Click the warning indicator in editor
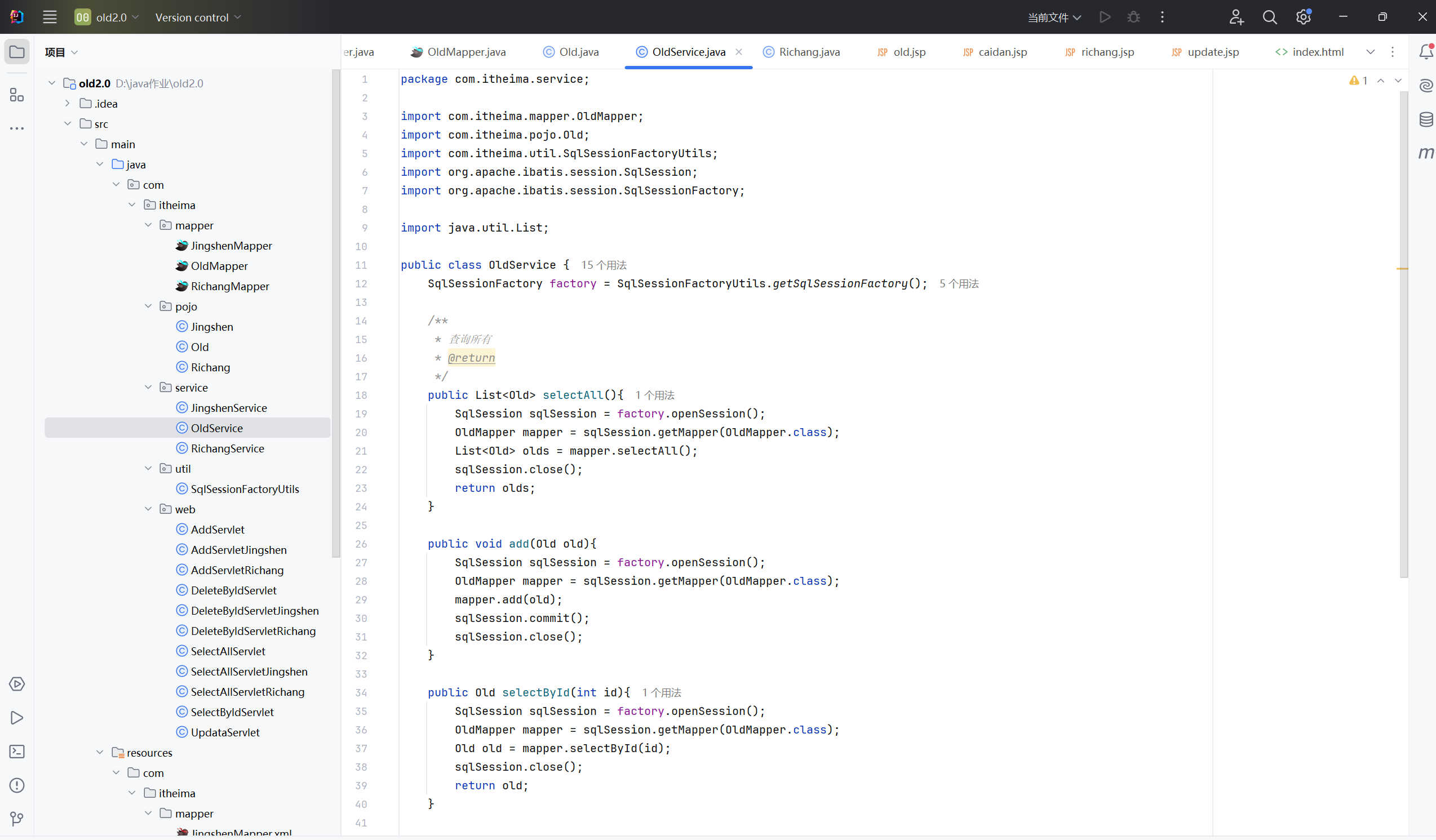This screenshot has width=1436, height=840. point(1358,81)
